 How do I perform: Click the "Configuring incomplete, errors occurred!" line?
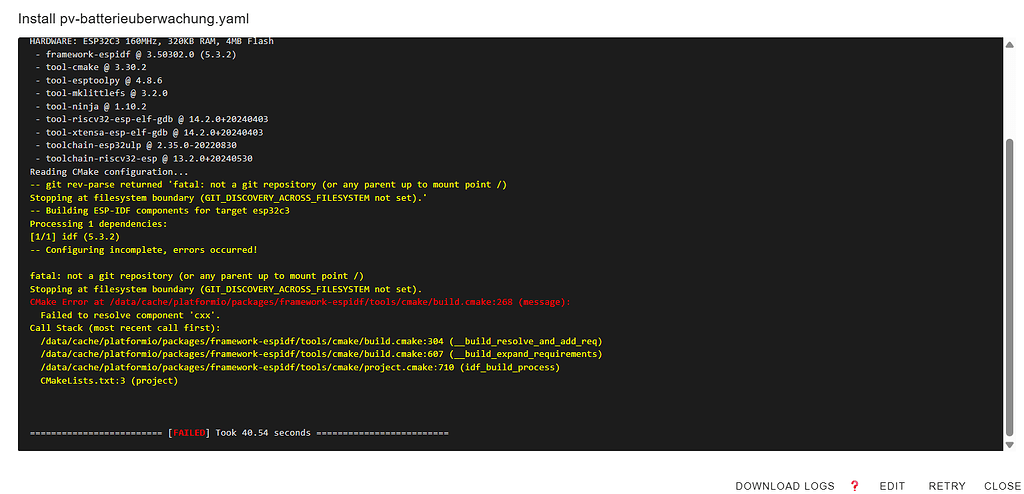click(144, 250)
